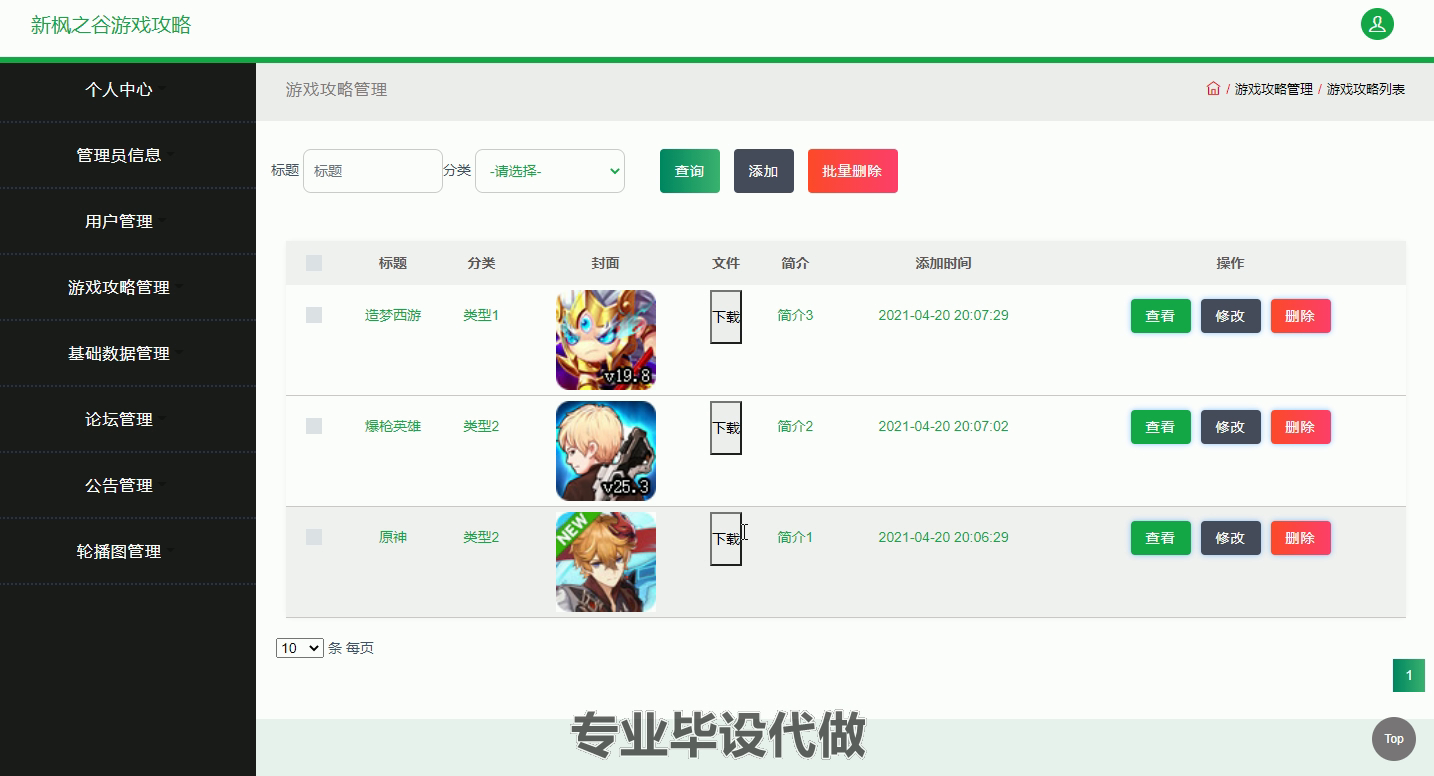Click timestamp 2021-04-20 20:07:02
The height and width of the screenshot is (776, 1434).
[943, 426]
